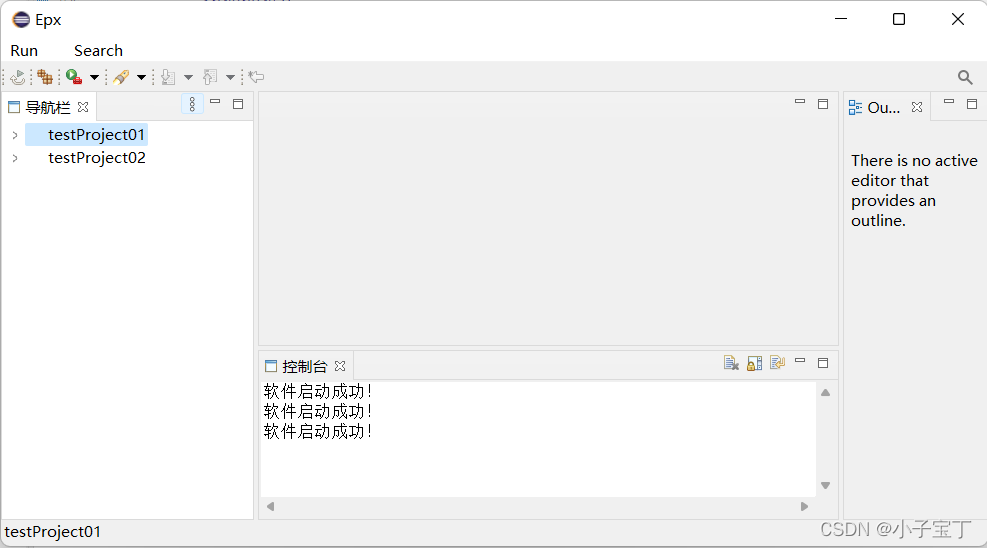This screenshot has height=548, width=987.
Task: Click the pen nib toolbar icon
Action: point(121,77)
